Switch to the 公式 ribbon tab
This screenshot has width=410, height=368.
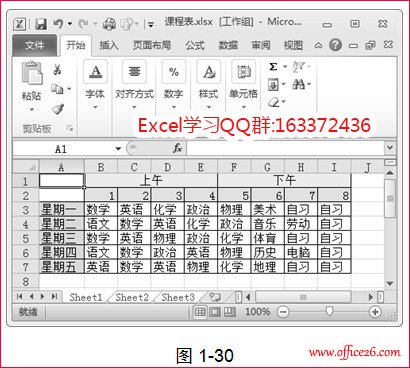click(195, 45)
